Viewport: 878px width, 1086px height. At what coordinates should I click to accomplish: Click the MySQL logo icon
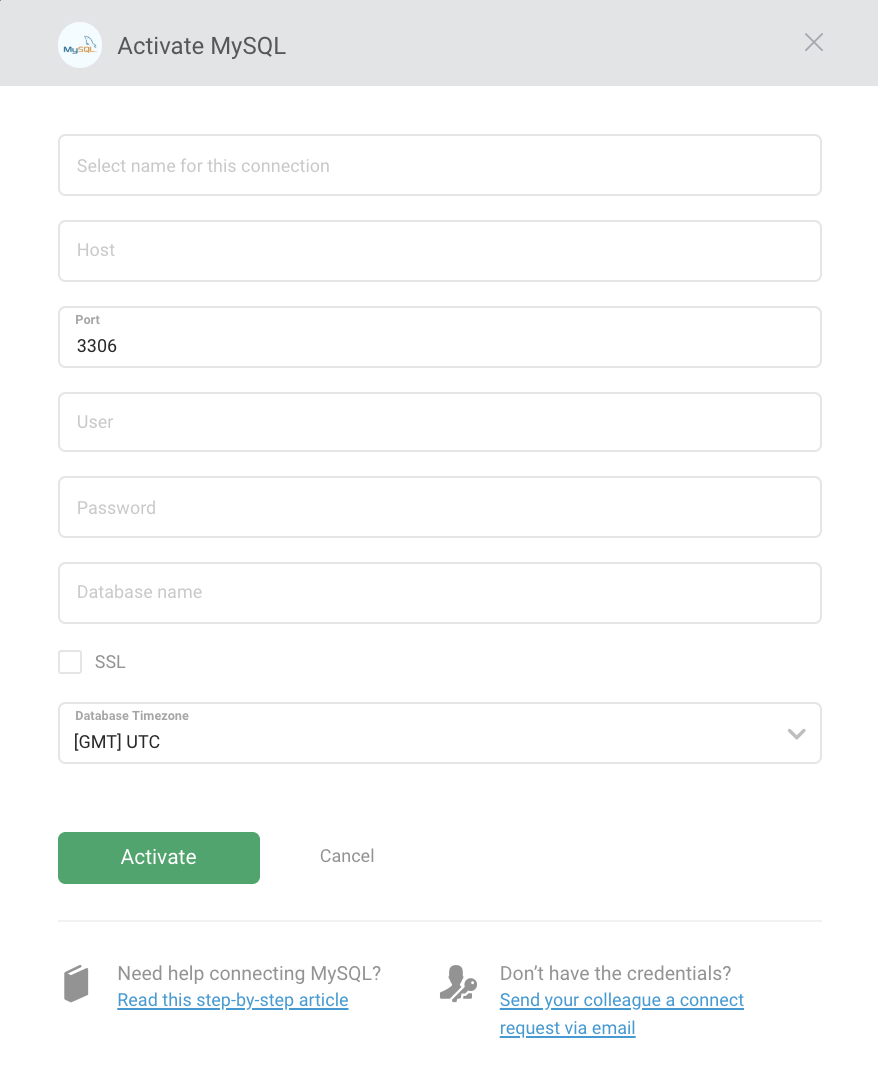tap(80, 46)
